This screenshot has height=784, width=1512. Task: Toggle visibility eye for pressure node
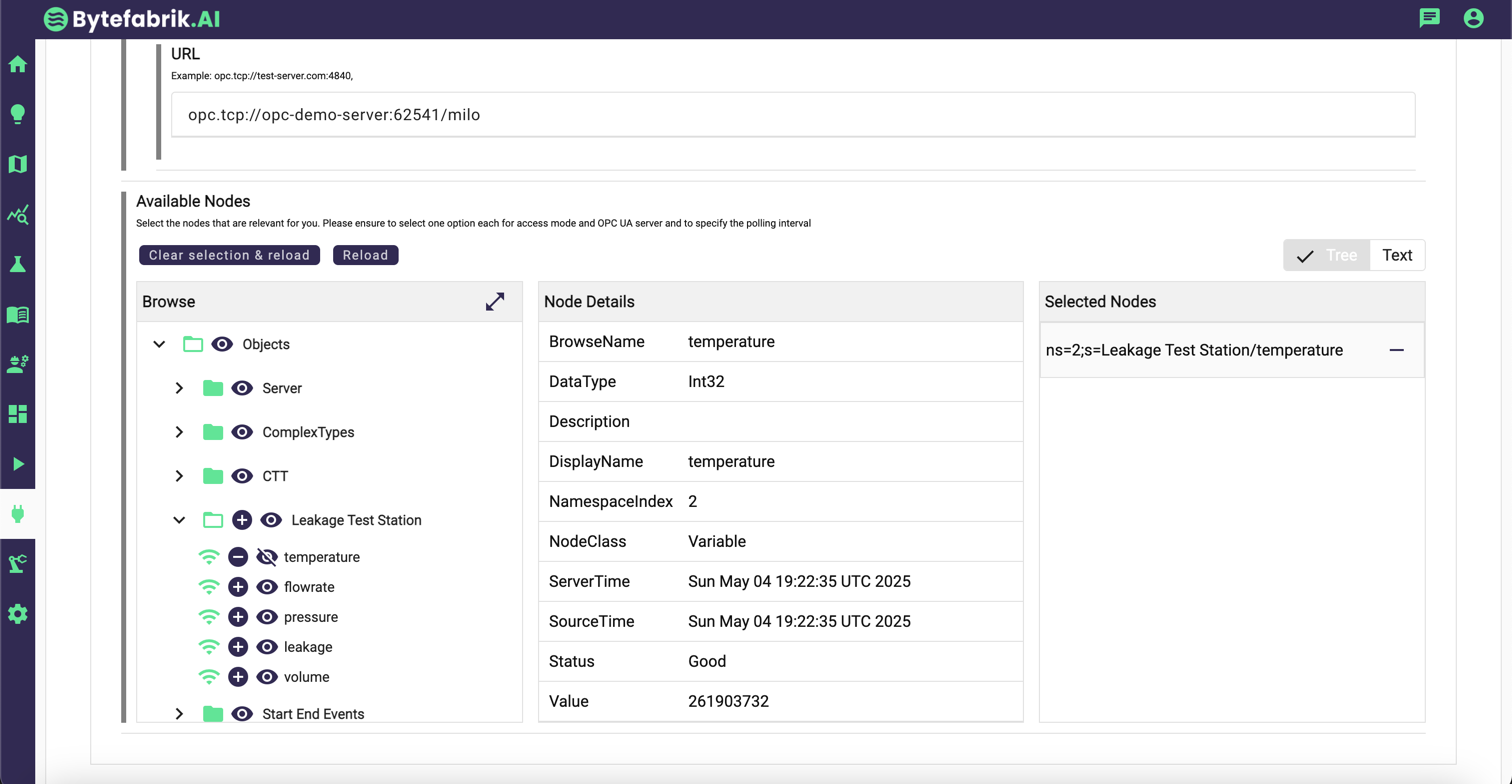click(267, 617)
